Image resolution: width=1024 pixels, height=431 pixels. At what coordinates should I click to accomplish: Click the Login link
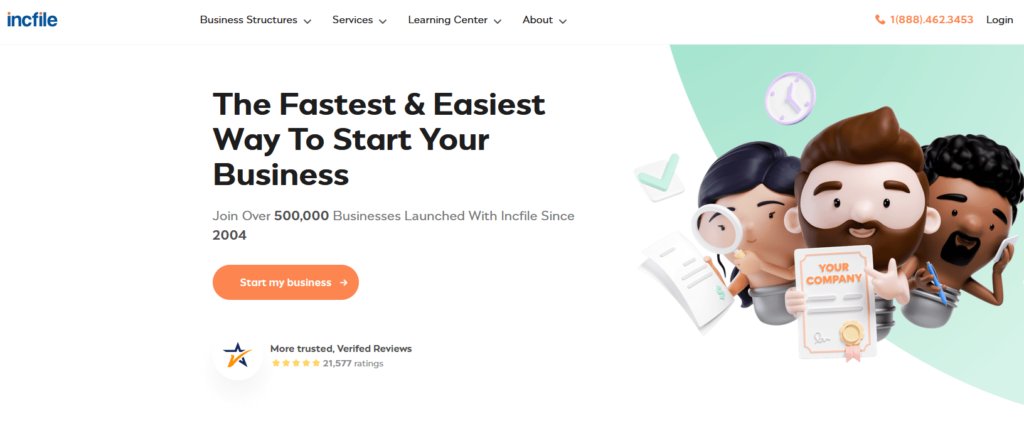tap(999, 20)
